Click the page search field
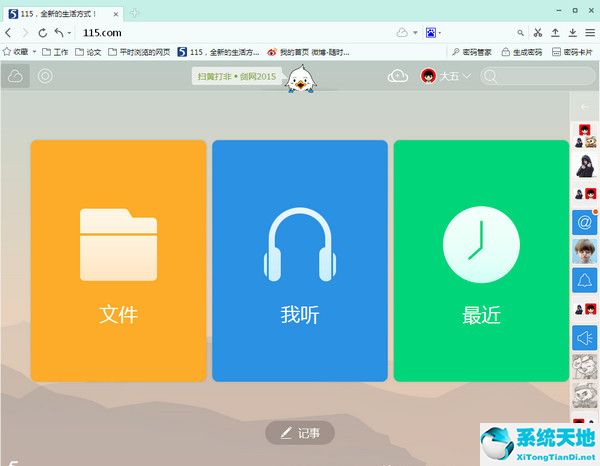Screen dimensions: 600x466 [x=538, y=76]
